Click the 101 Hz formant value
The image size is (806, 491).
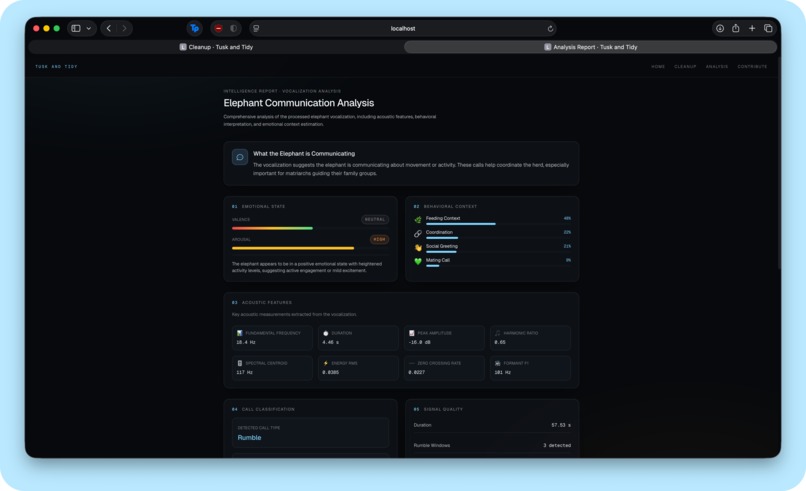(503, 372)
